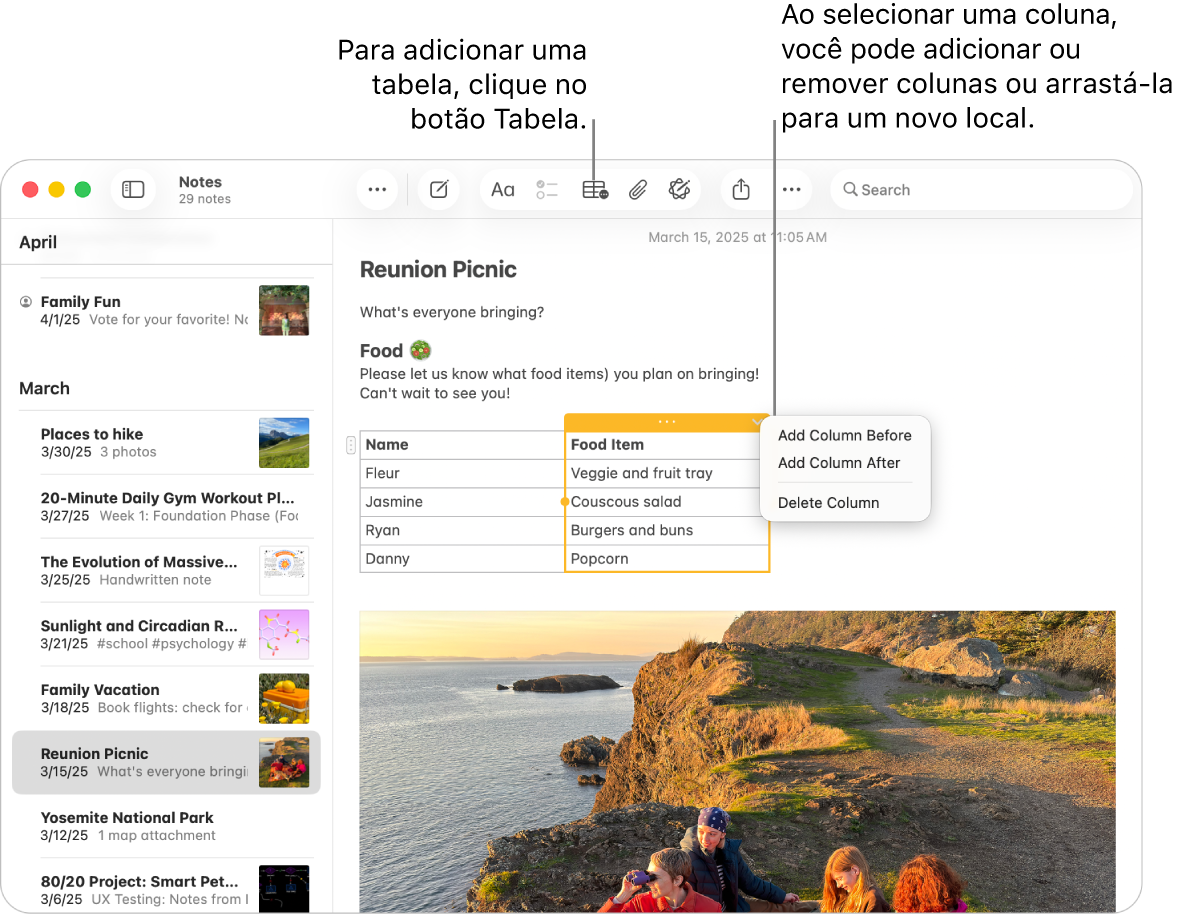The width and height of the screenshot is (1194, 915).
Task: Open the writing tools icon next to the paperclip
Action: pyautogui.click(x=679, y=189)
